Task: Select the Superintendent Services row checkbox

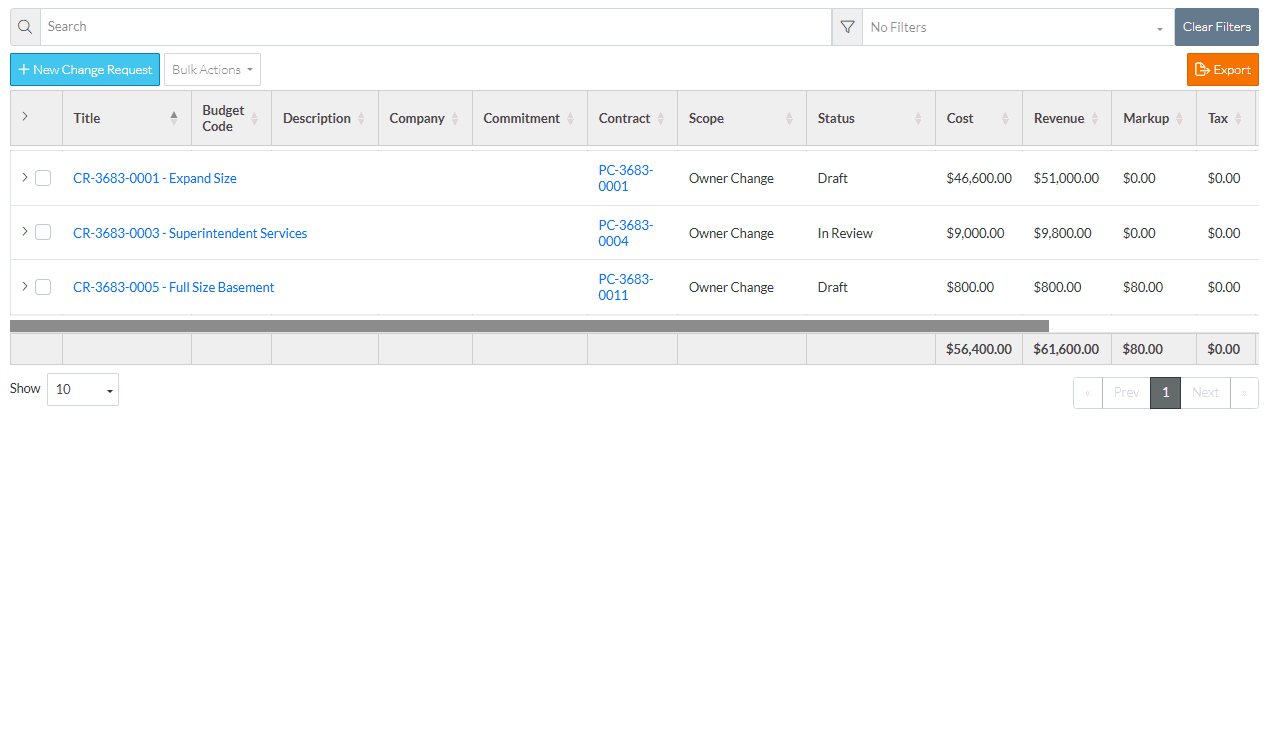Action: pyautogui.click(x=43, y=232)
